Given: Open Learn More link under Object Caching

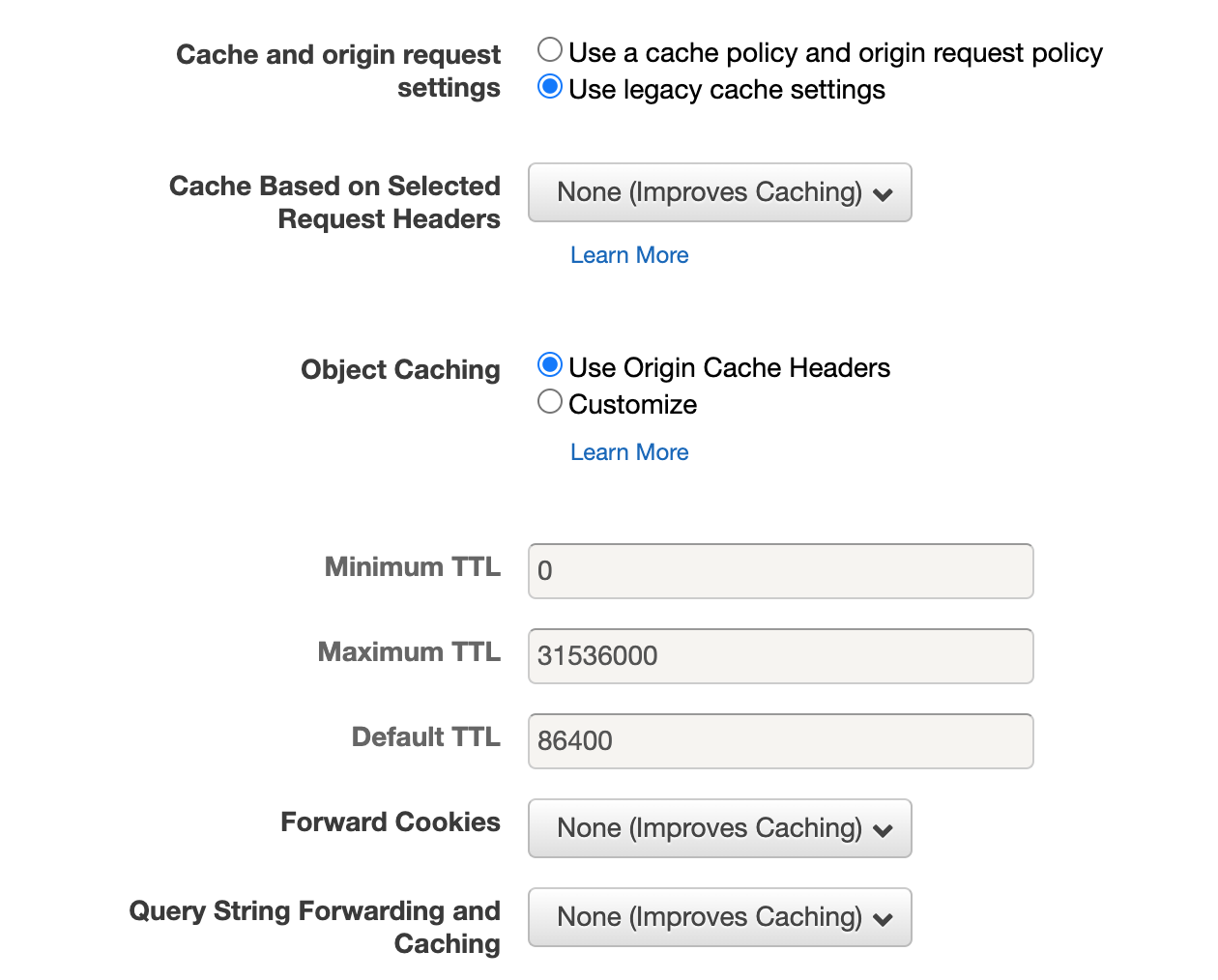Looking at the screenshot, I should pos(629,452).
